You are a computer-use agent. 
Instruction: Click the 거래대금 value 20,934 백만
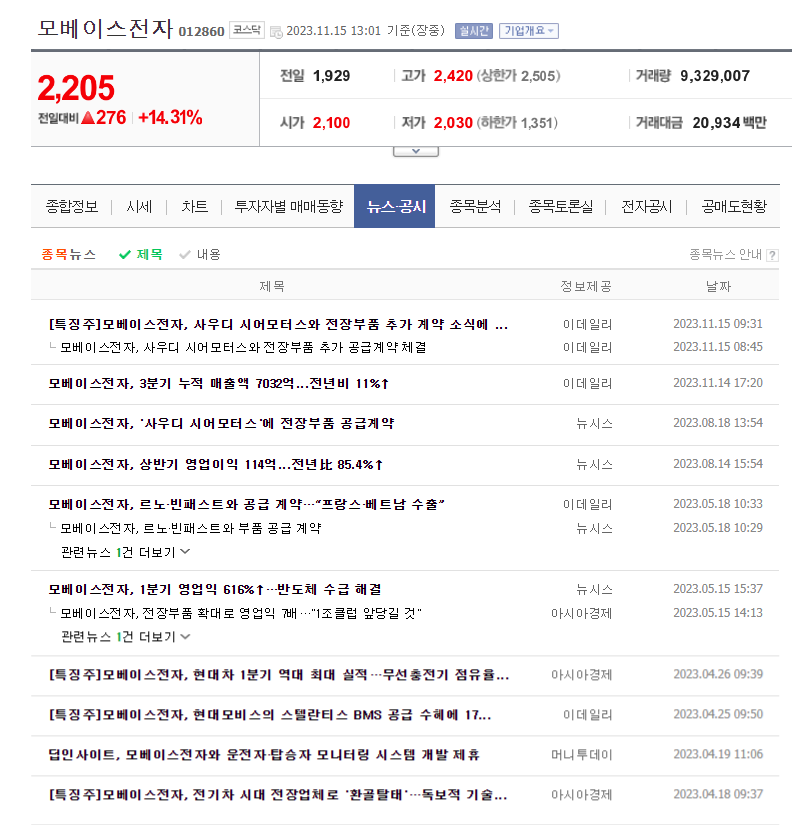point(729,123)
